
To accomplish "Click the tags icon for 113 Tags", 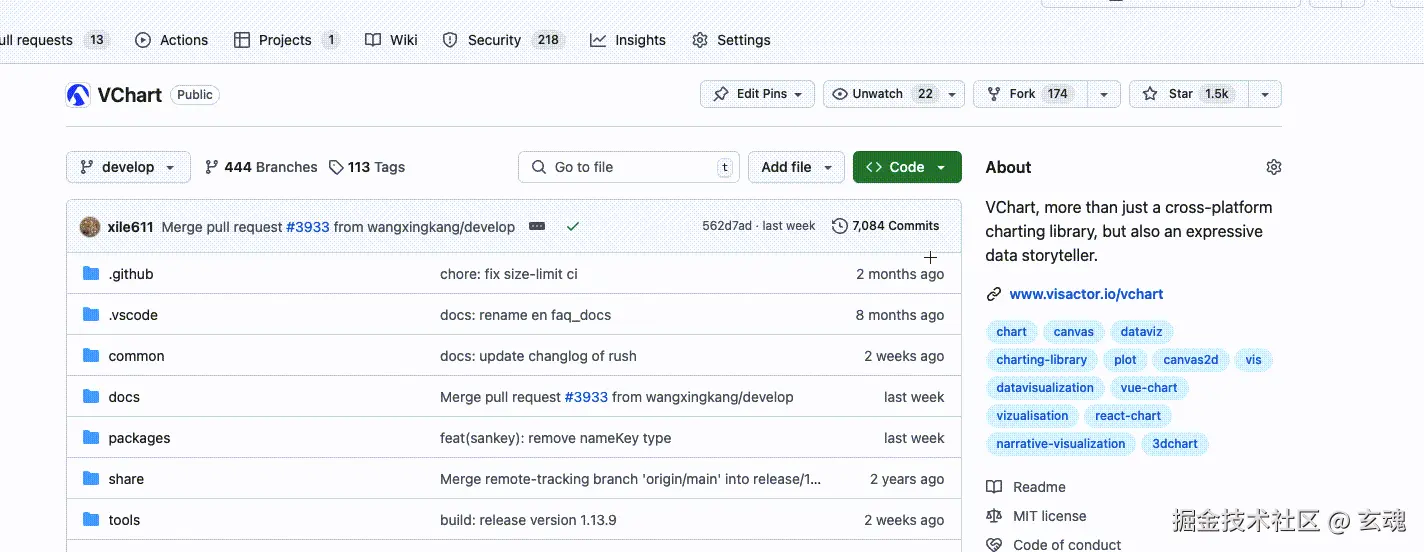I will (x=336, y=167).
